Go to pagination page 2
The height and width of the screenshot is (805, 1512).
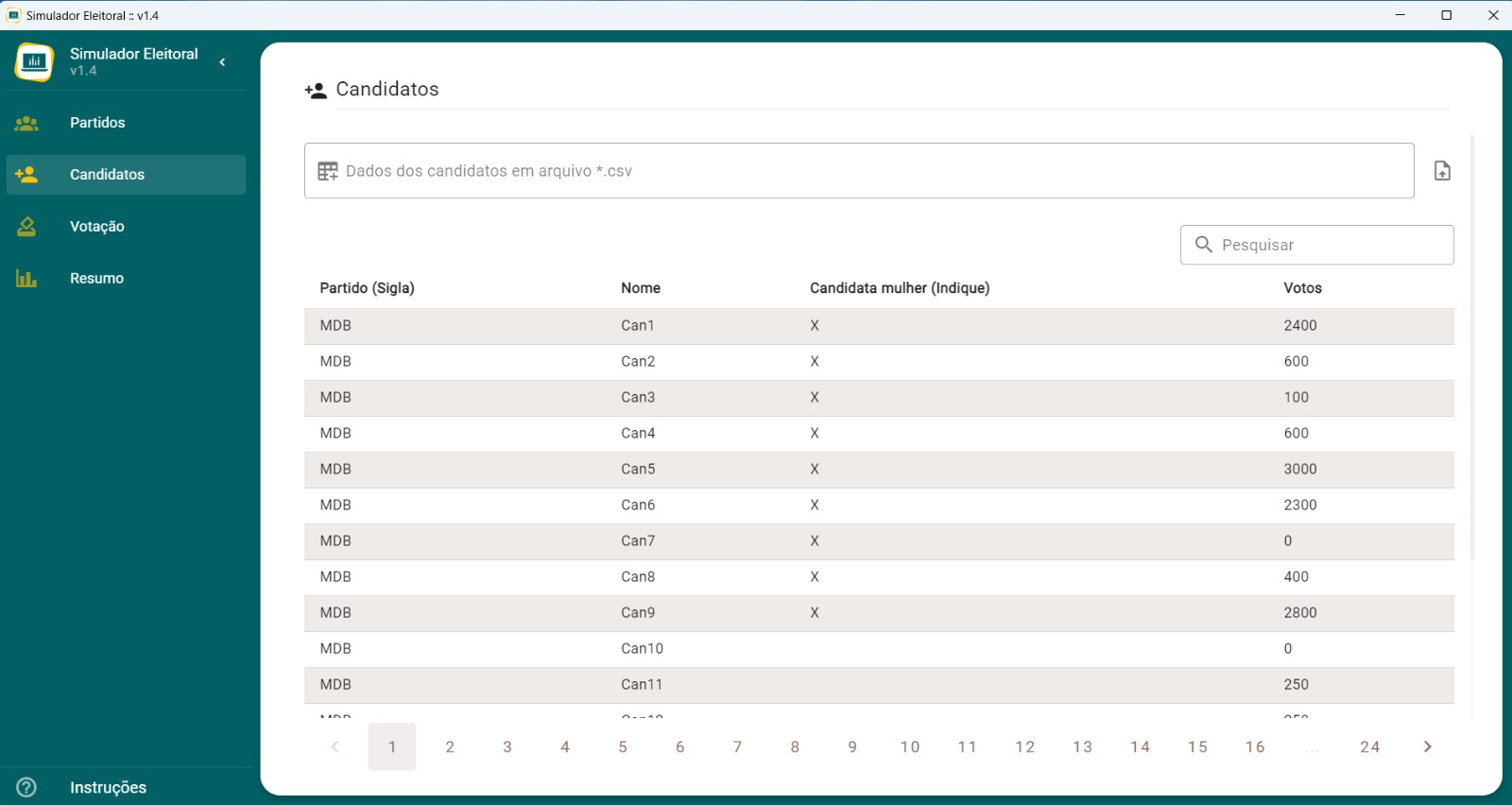(450, 746)
